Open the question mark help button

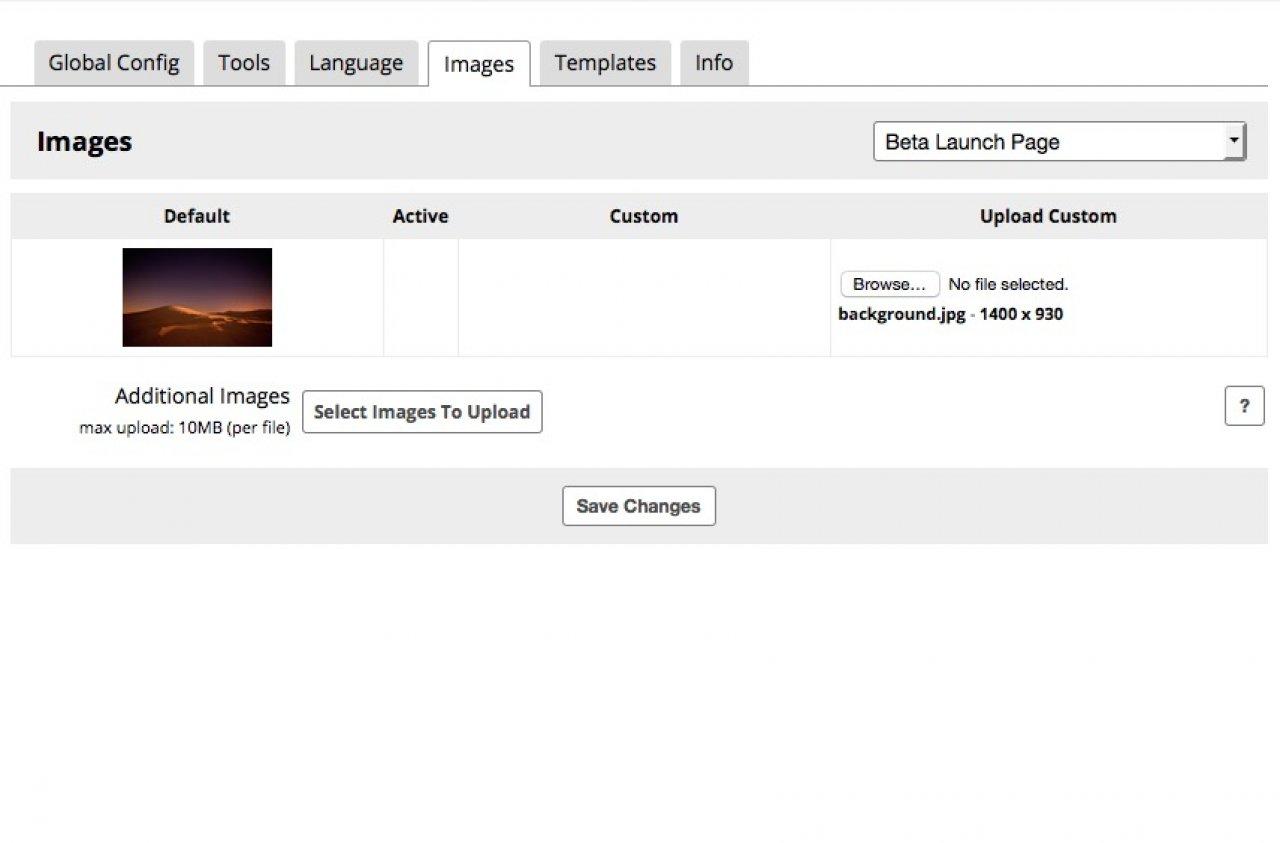pyautogui.click(x=1244, y=406)
